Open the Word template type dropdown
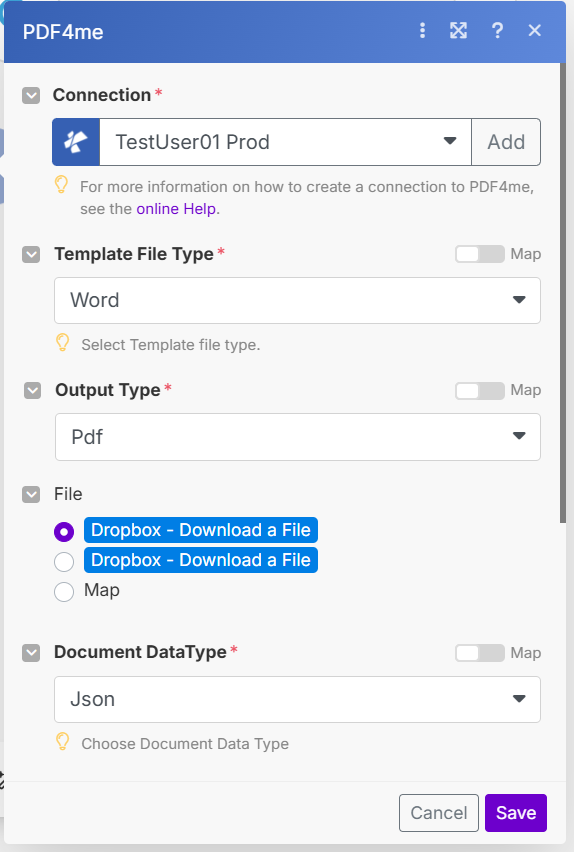Image resolution: width=574 pixels, height=852 pixels. (x=297, y=300)
